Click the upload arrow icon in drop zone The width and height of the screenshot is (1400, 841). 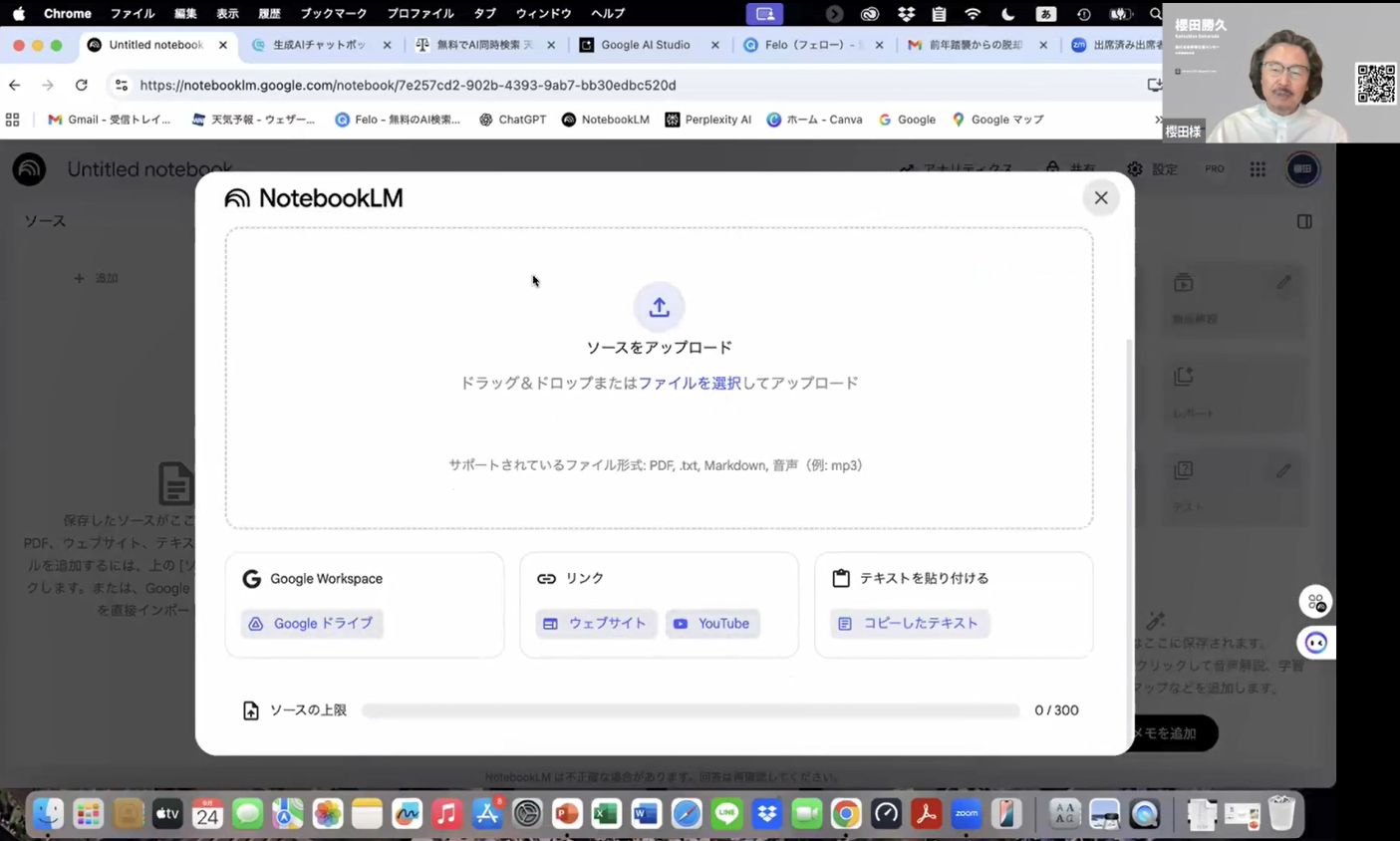[659, 307]
